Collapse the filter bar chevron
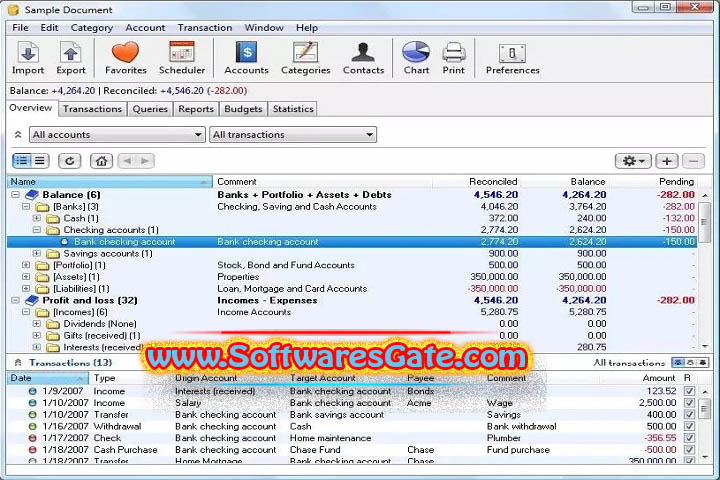This screenshot has height=480, width=720. click(x=18, y=135)
